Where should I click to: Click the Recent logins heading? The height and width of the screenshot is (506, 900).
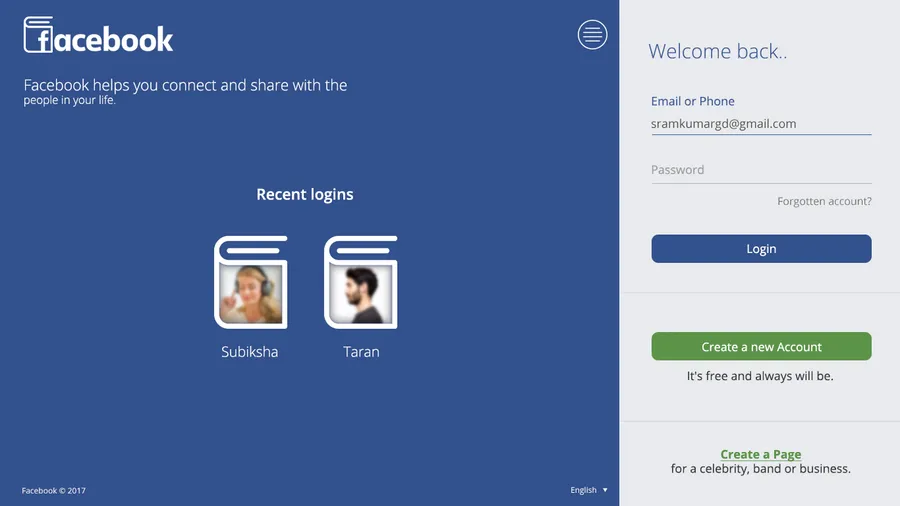coord(305,194)
